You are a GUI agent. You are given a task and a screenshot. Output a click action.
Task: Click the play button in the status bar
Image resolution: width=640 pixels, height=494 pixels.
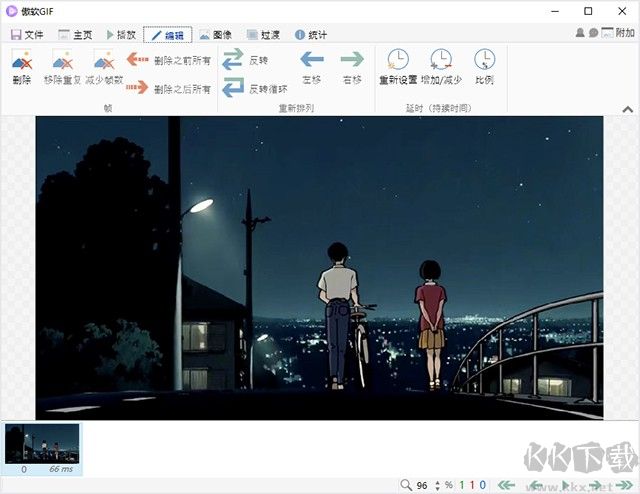point(566,485)
